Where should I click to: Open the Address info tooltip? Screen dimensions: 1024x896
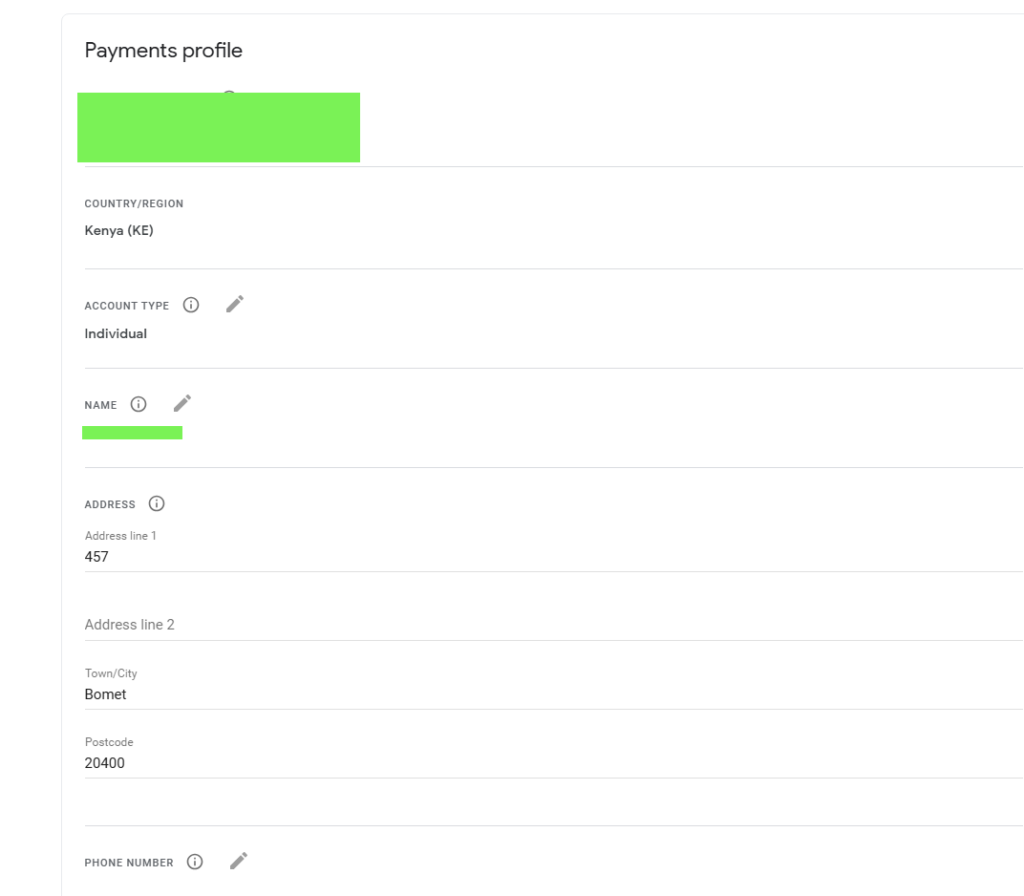point(156,504)
